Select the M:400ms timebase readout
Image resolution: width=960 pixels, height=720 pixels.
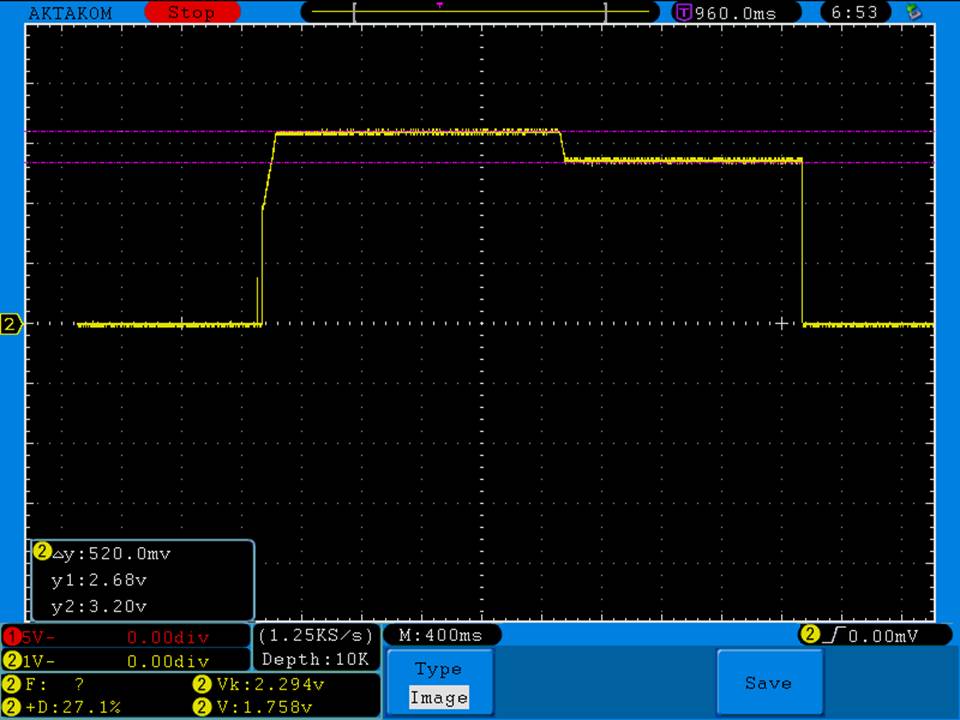click(x=441, y=635)
